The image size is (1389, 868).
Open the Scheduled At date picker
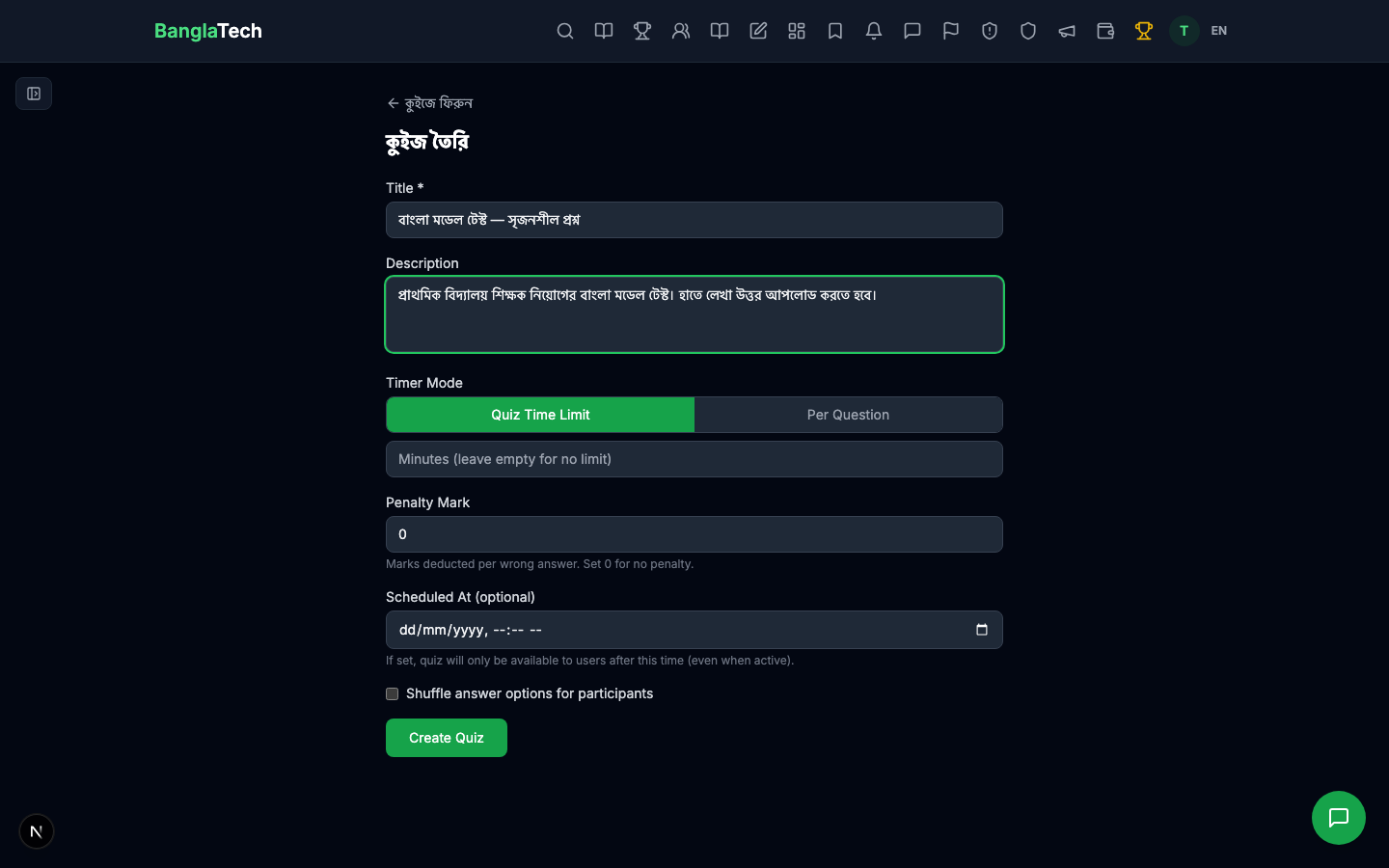(x=982, y=630)
